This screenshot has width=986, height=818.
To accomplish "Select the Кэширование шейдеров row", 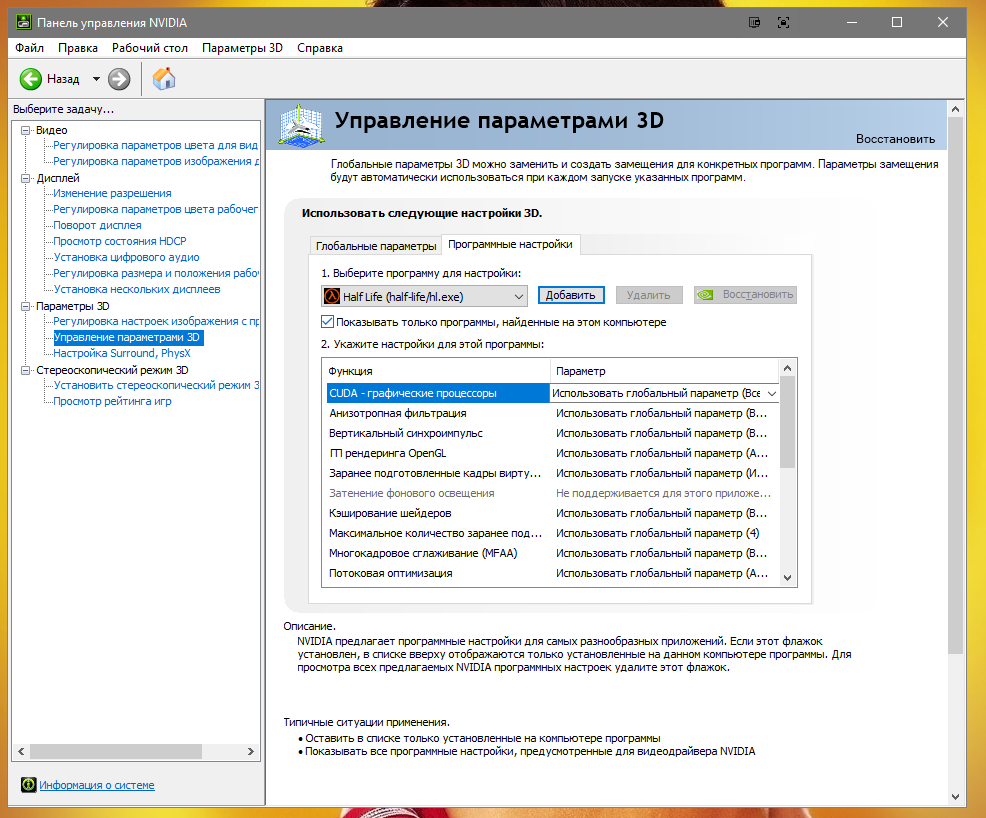I will tap(551, 513).
